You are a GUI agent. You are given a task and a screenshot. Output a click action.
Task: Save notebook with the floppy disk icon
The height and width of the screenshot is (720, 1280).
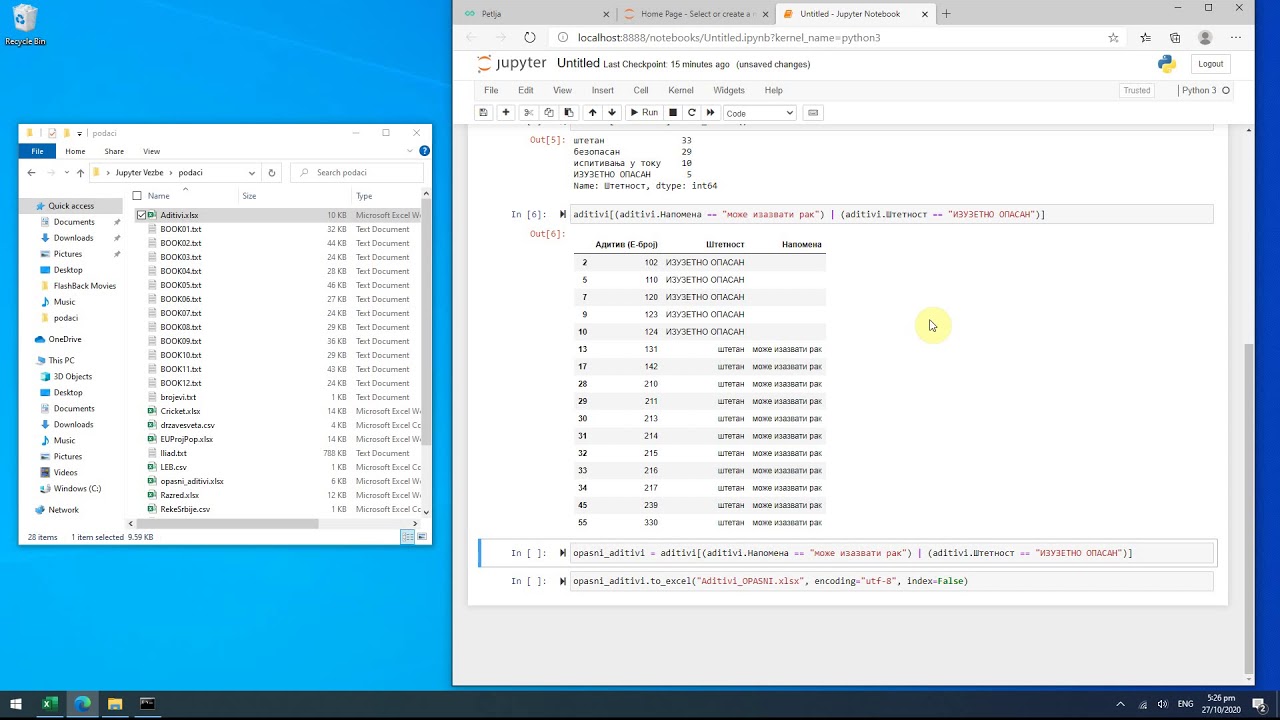[483, 113]
